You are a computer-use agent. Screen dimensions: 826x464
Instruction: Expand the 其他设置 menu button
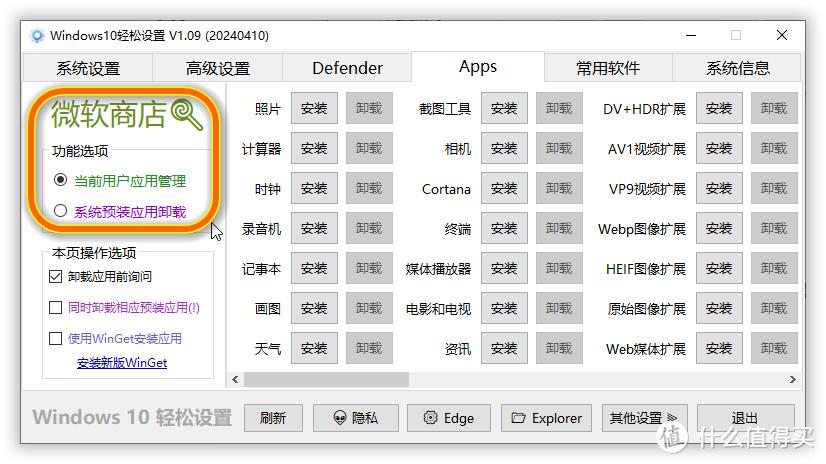(x=645, y=418)
